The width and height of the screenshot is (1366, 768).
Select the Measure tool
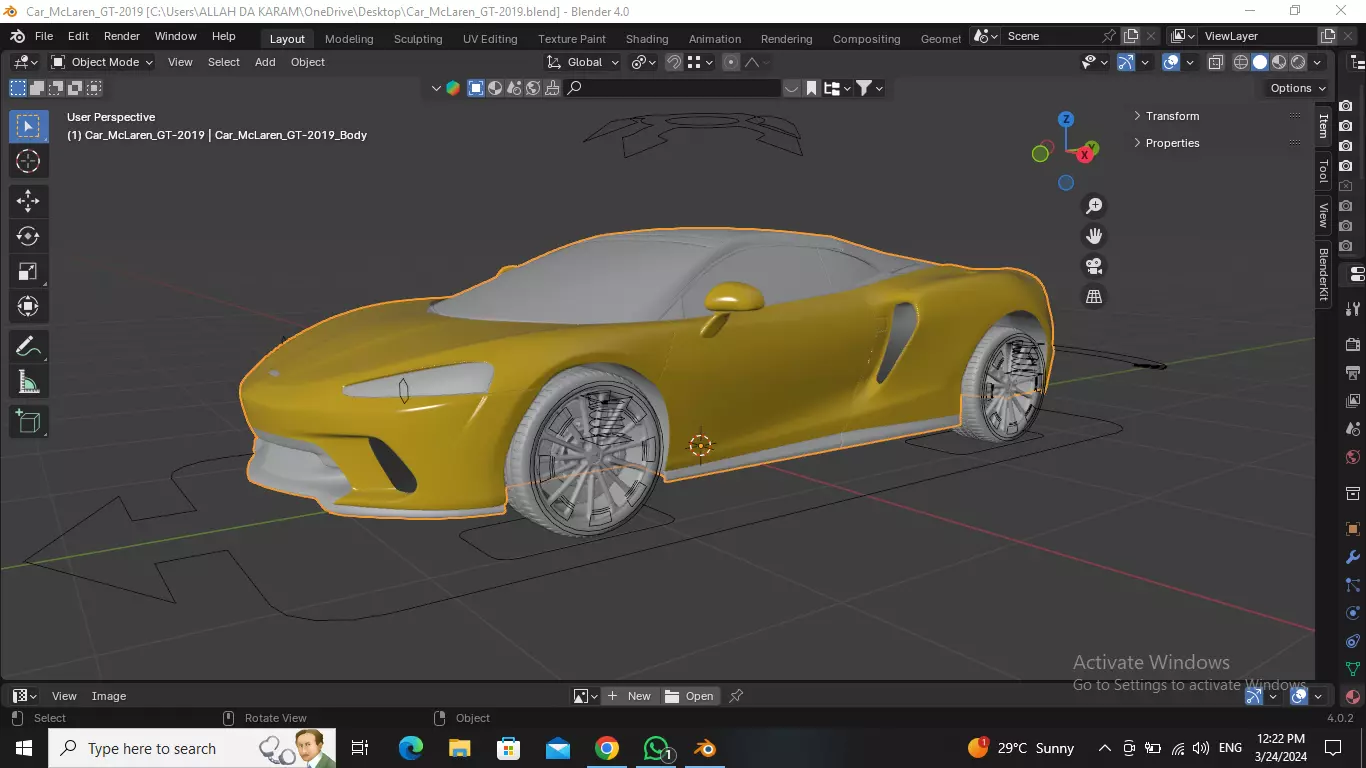pyautogui.click(x=28, y=382)
